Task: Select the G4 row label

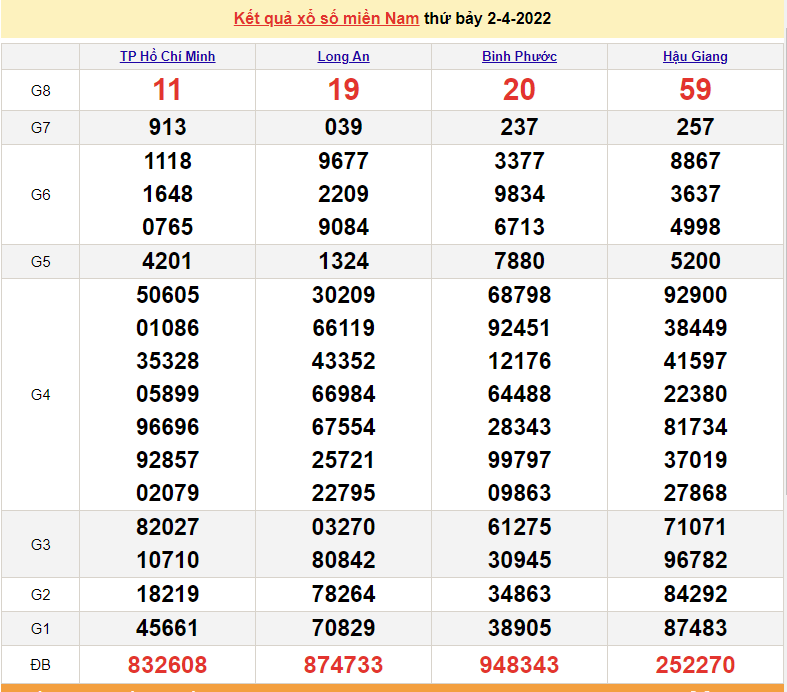Action: (x=40, y=395)
